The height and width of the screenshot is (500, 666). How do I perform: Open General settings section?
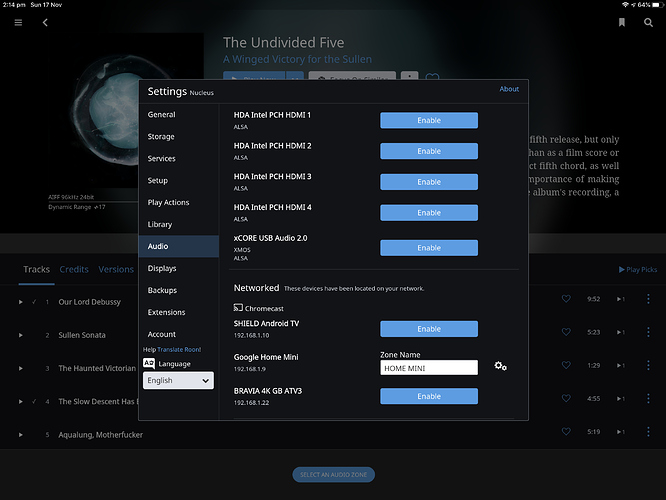coord(179,114)
